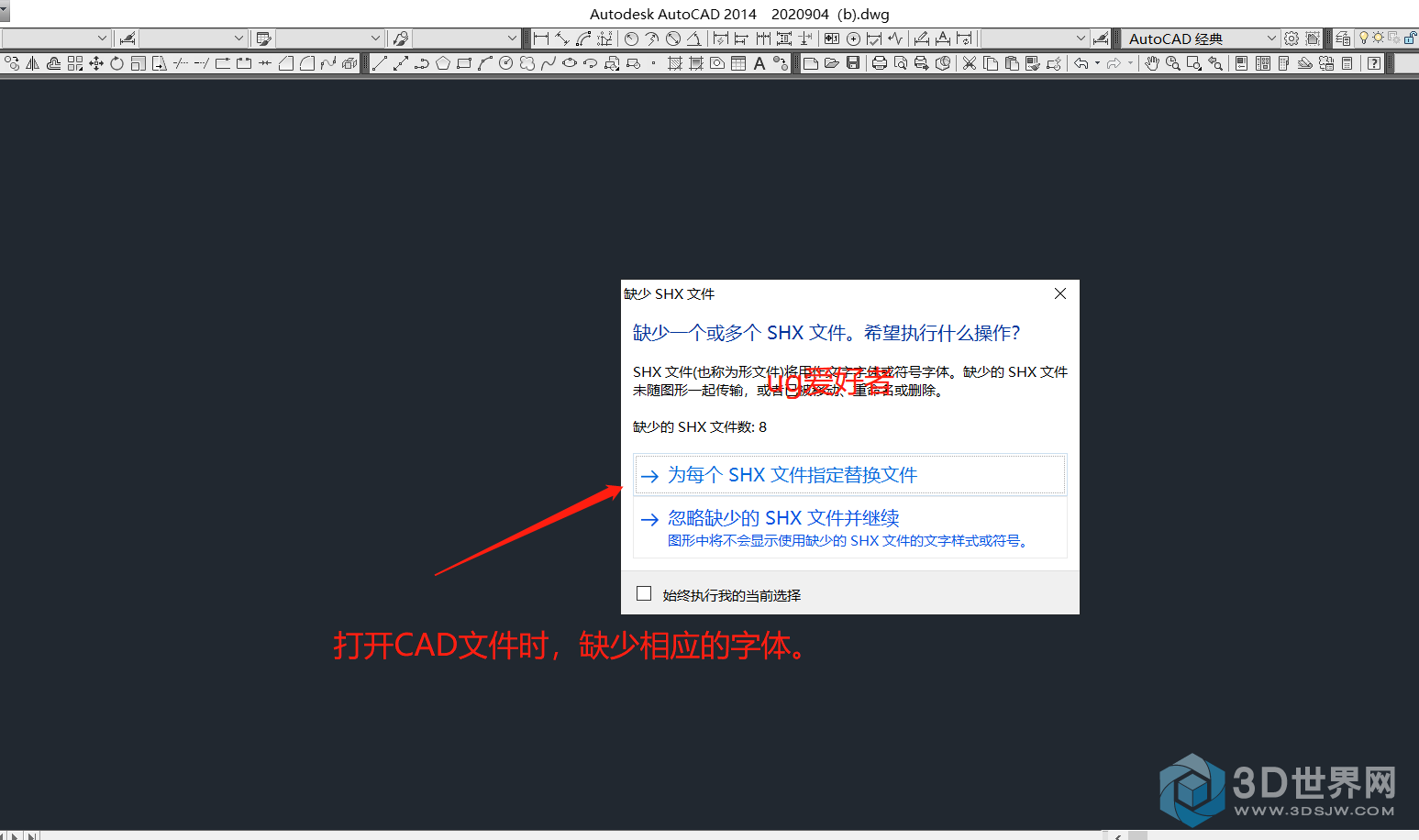Select the Stretch tool icon

pyautogui.click(x=159, y=63)
